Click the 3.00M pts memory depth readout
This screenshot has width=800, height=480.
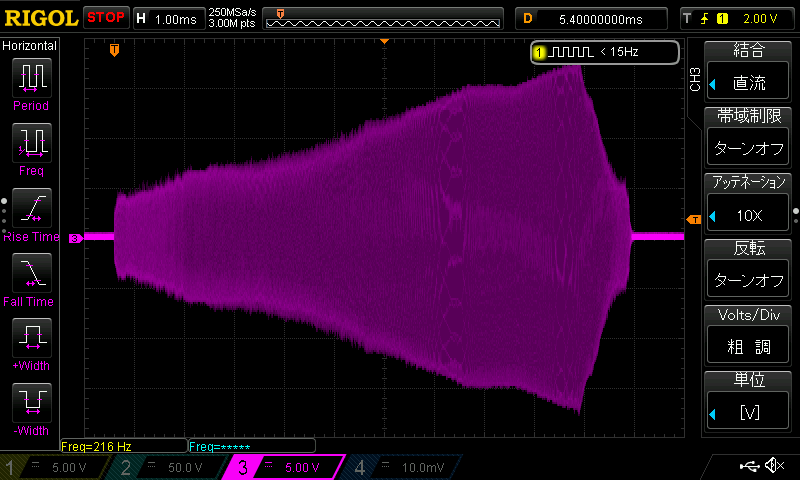pyautogui.click(x=232, y=23)
